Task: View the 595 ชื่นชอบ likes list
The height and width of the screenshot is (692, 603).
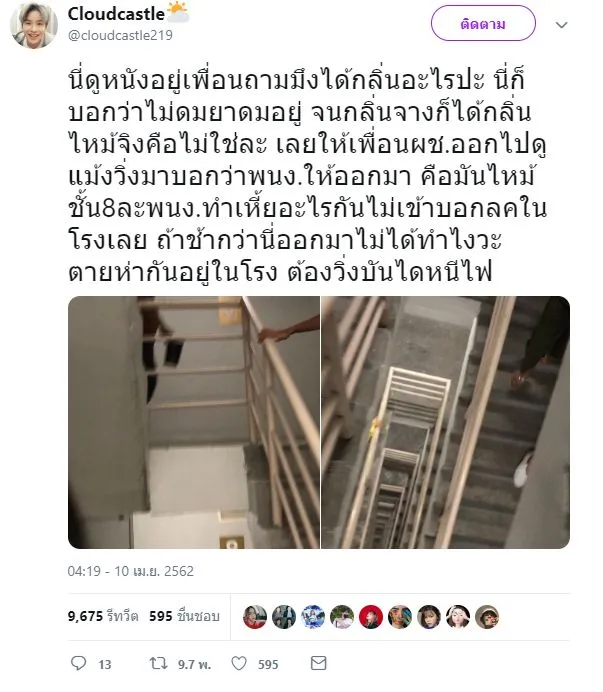Action: pyautogui.click(x=184, y=616)
